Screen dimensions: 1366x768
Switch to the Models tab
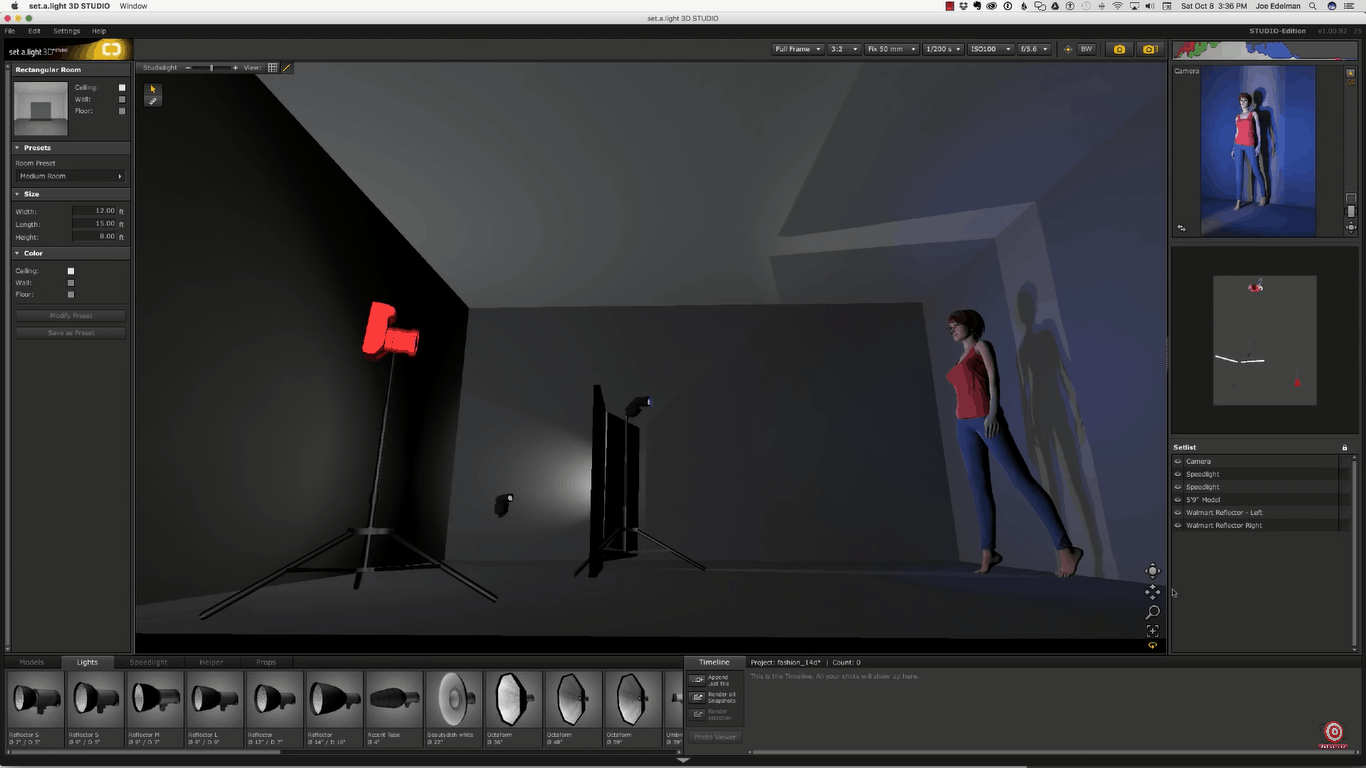(32, 662)
